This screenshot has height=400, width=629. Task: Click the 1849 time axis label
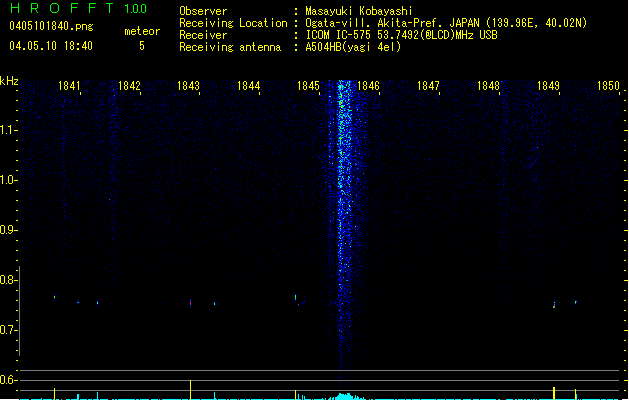548,86
